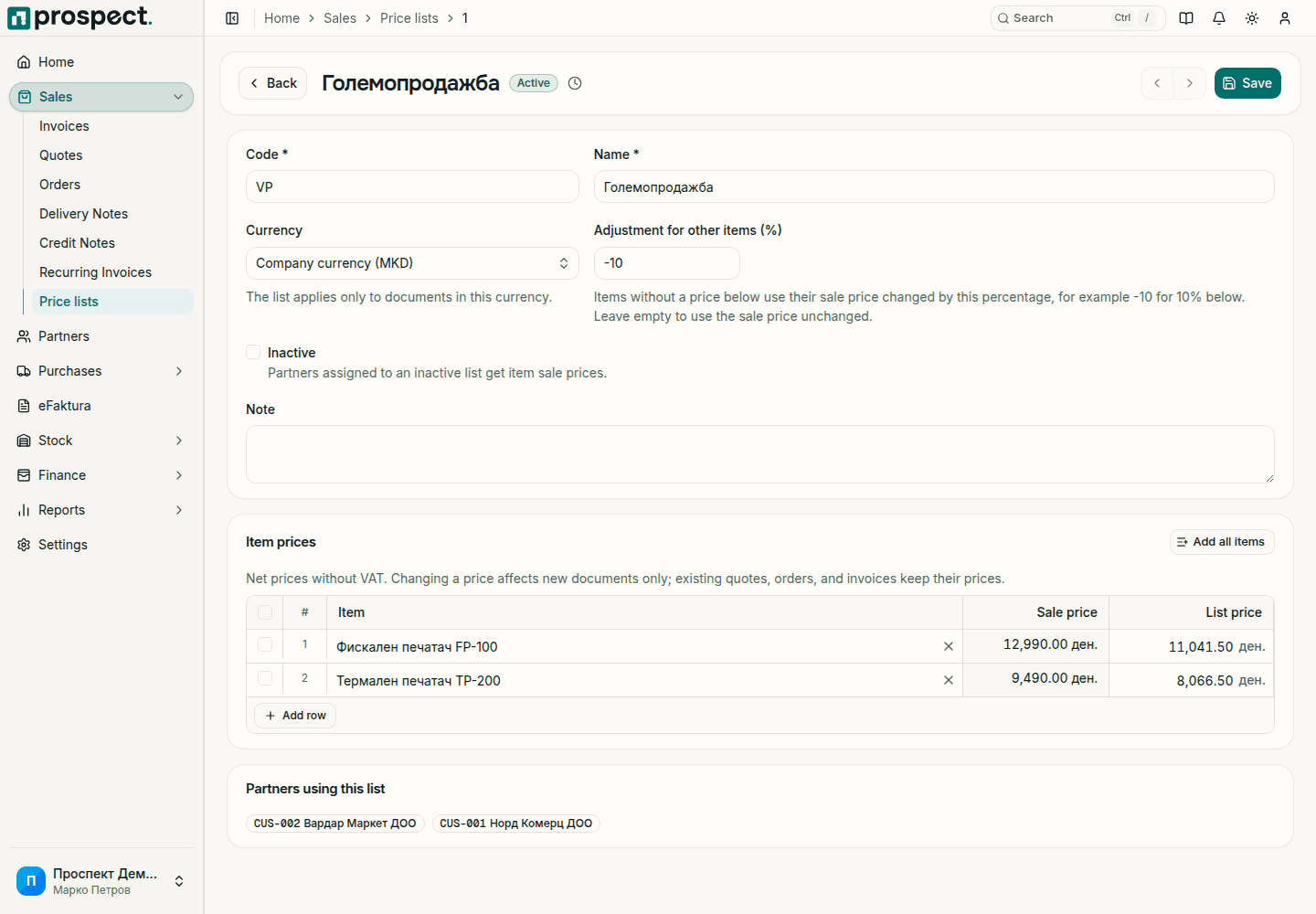Select the row 1 checkbox
The height and width of the screenshot is (914, 1316).
(x=265, y=644)
